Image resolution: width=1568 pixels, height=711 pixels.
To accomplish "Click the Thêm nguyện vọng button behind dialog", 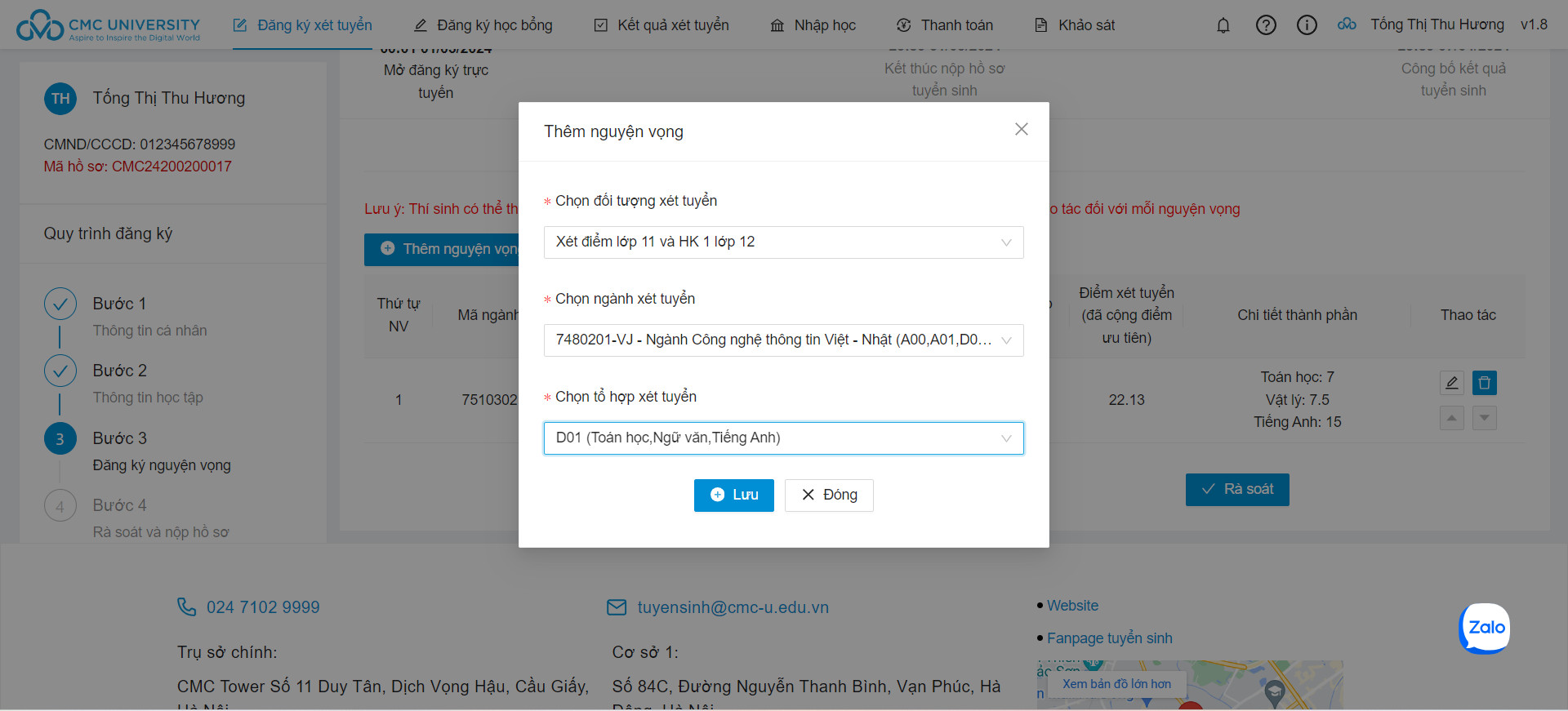I will [x=442, y=249].
